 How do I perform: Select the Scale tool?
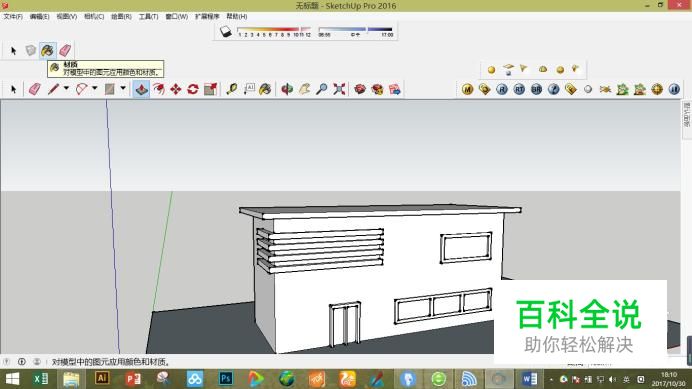pyautogui.click(x=211, y=89)
